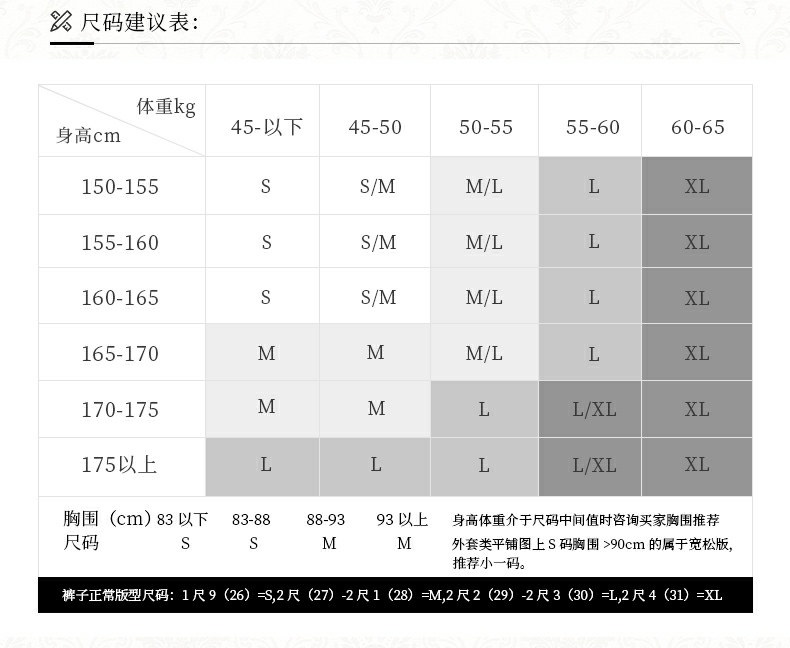Click the 150-155 height row label
Screen dimensions: 790x648
(x=120, y=187)
